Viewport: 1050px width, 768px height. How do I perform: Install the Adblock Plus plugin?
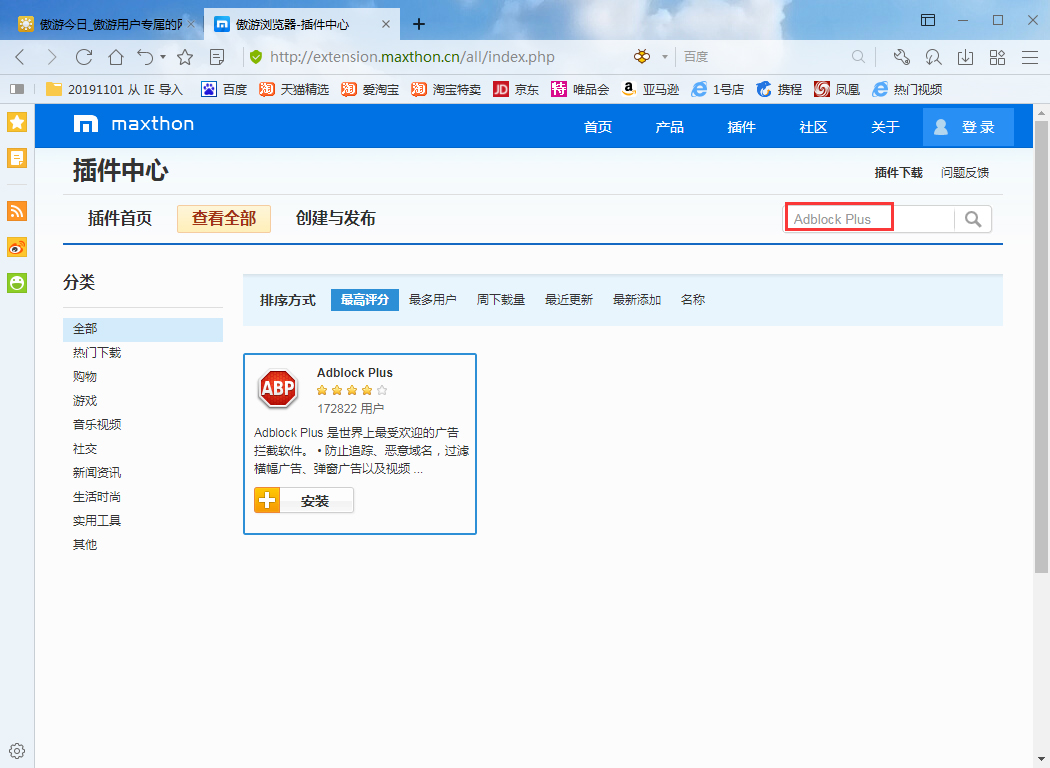coord(303,500)
